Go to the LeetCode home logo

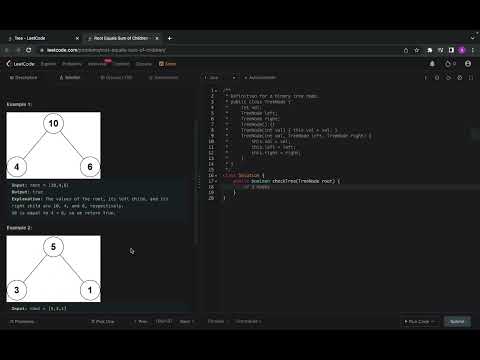[21, 64]
